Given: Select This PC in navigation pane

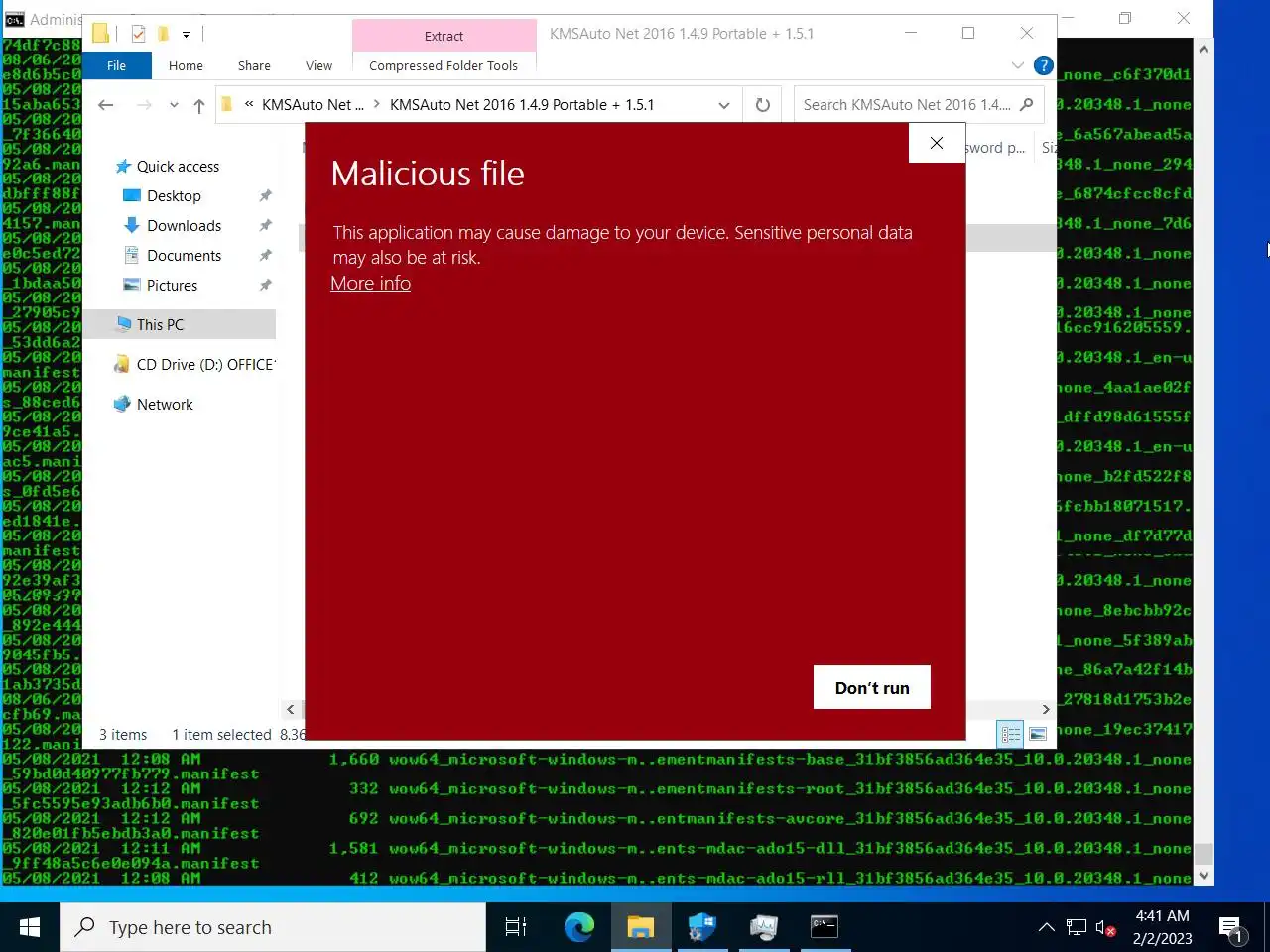Looking at the screenshot, I should coord(179,324).
